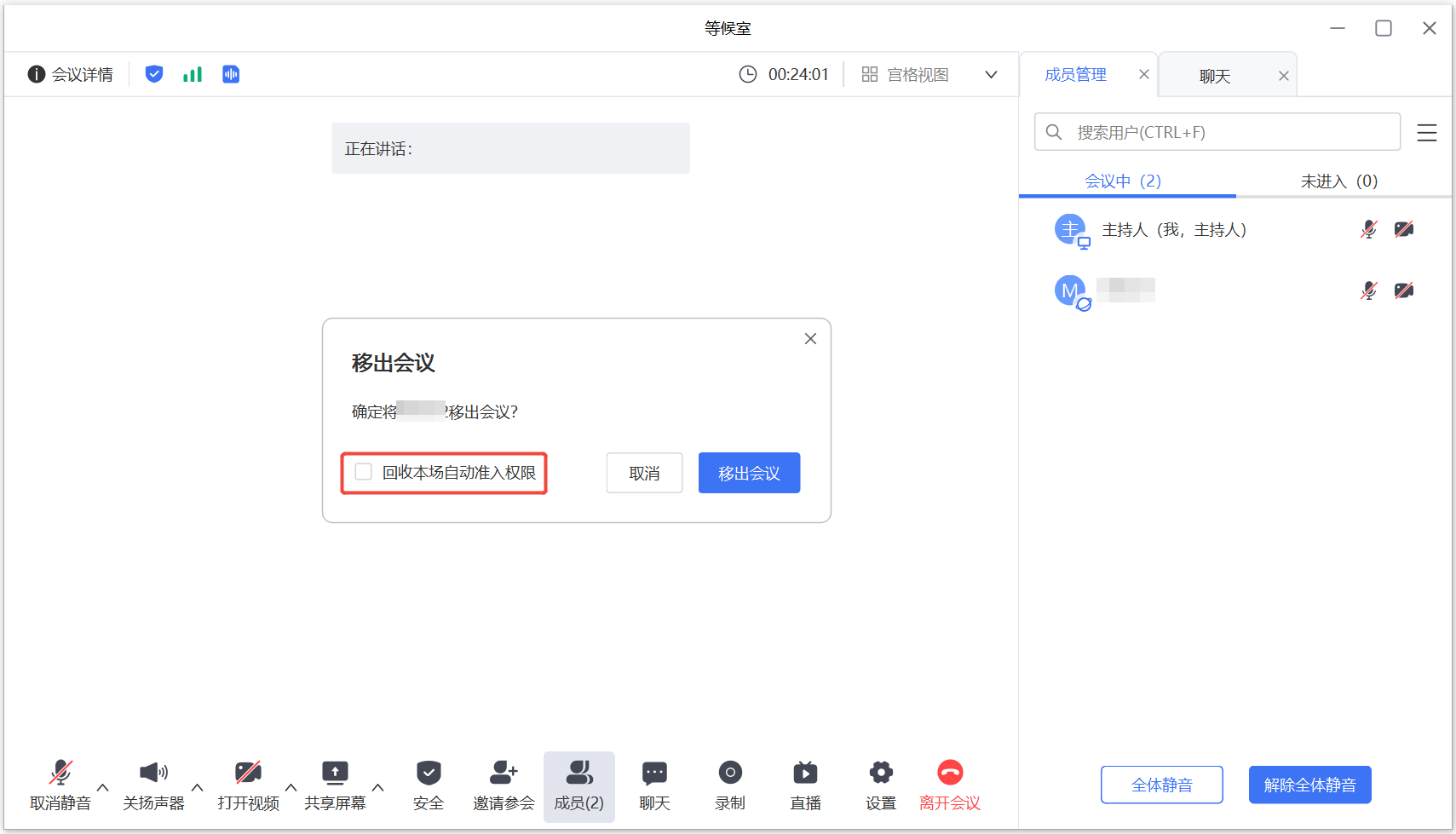Toggle the 打开视频 camera button

(x=248, y=774)
